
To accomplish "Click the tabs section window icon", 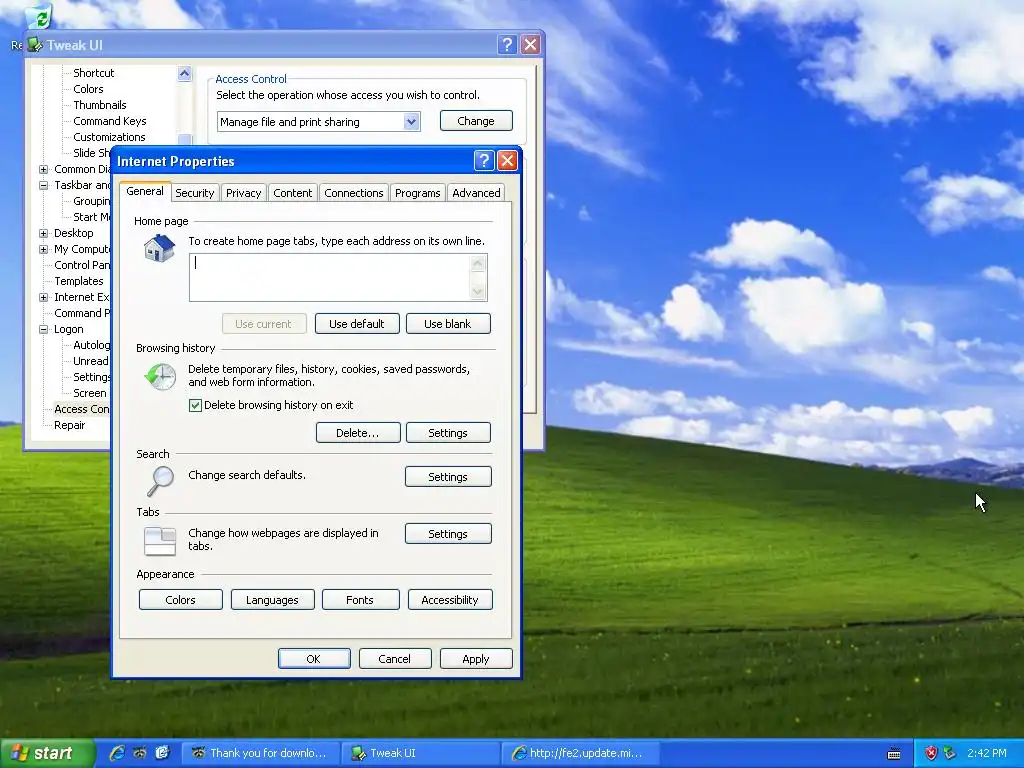I will pyautogui.click(x=160, y=541).
